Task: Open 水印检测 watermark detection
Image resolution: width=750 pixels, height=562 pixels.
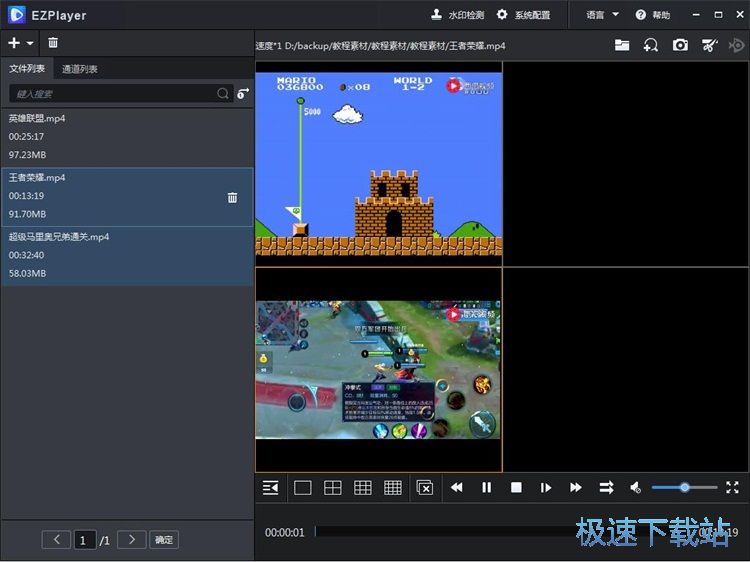Action: (x=457, y=15)
